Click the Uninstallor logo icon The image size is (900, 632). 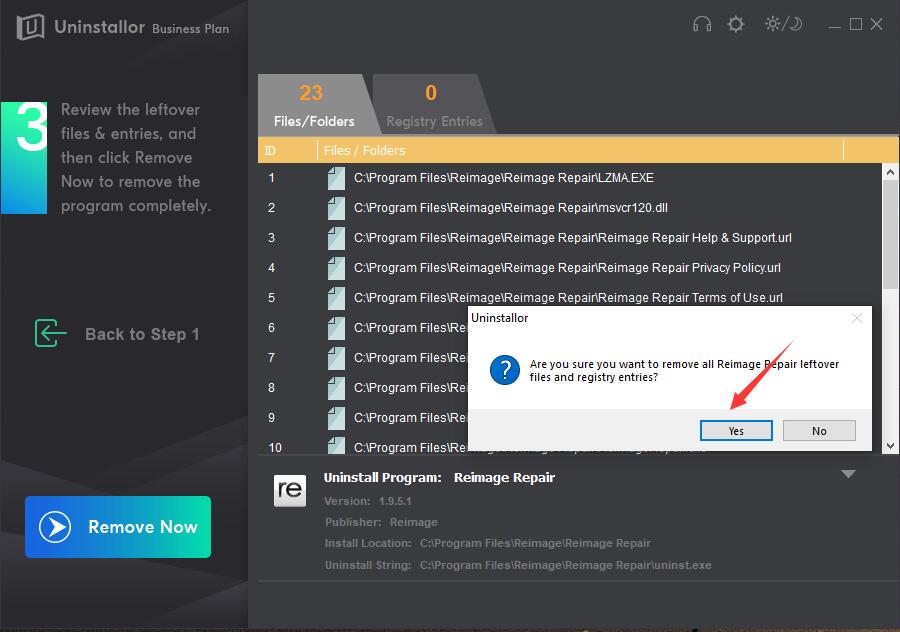(x=30, y=27)
